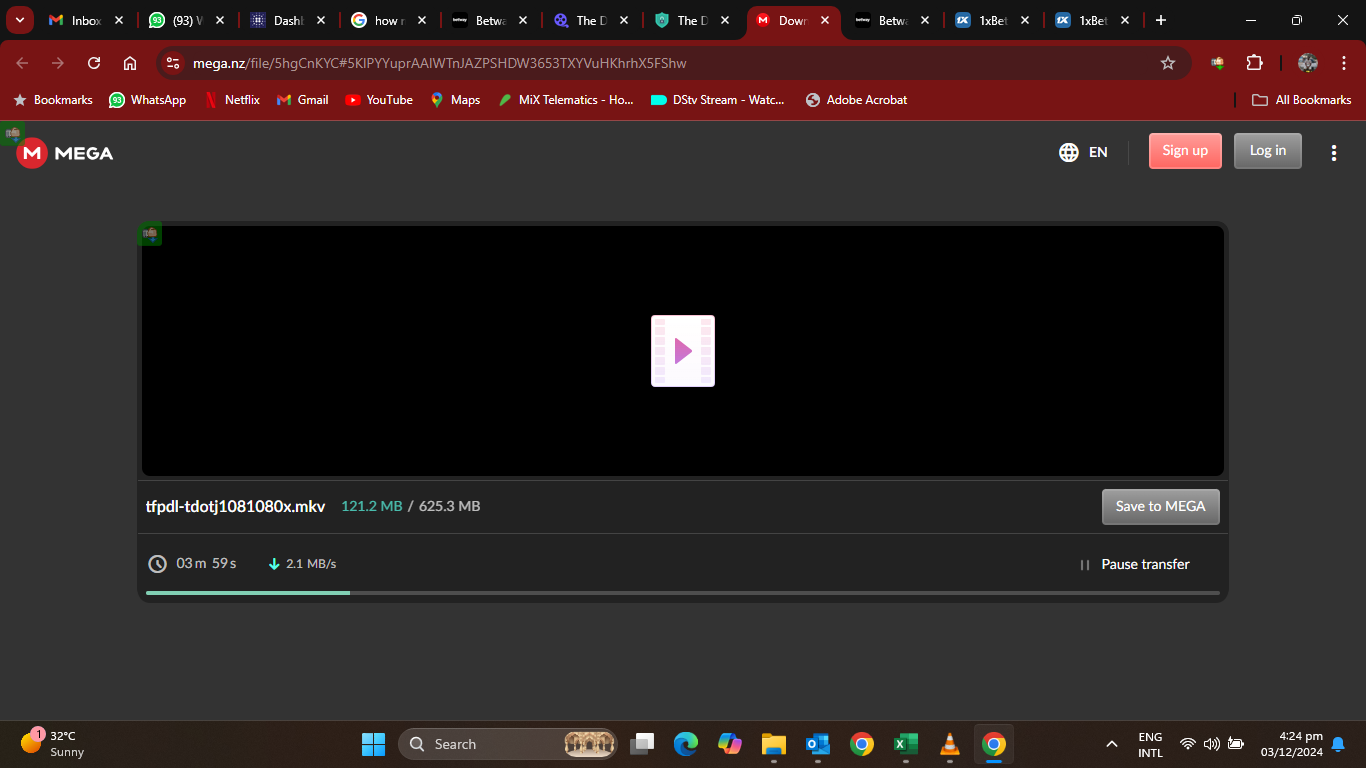Bookmark this page with star icon
The image size is (1366, 768).
pos(1167,63)
